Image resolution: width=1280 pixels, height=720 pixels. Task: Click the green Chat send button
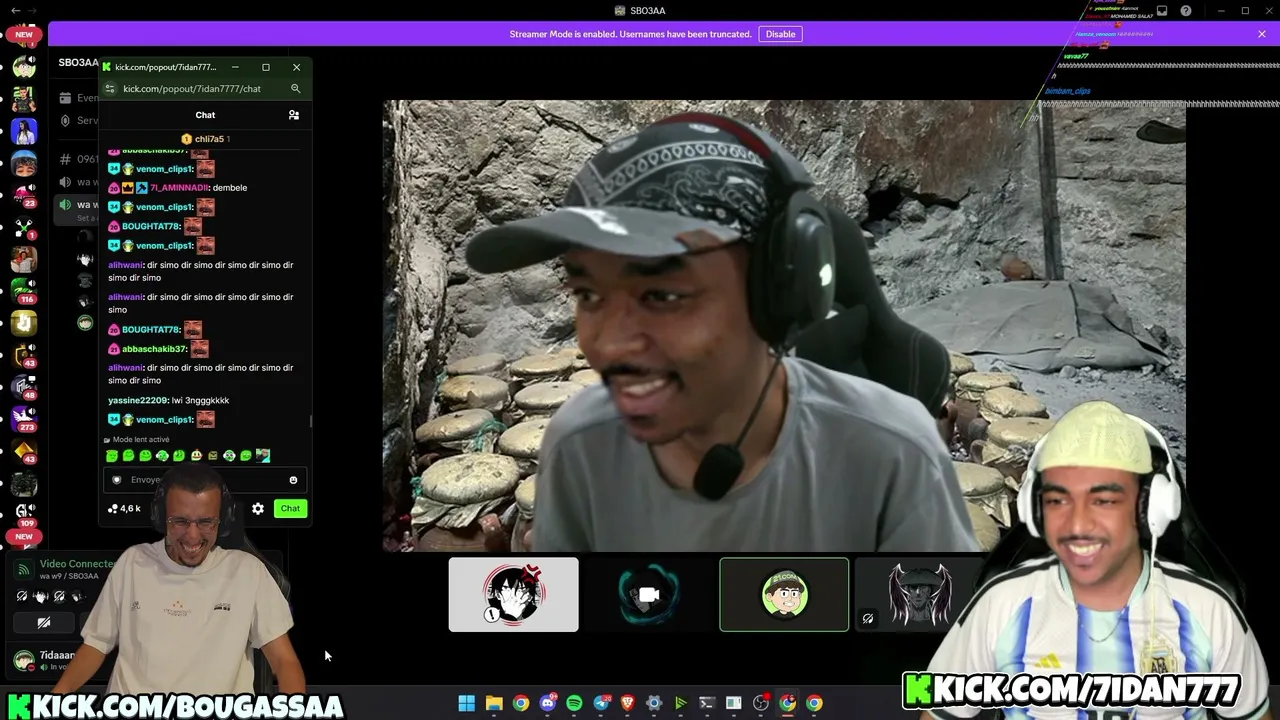tap(290, 509)
